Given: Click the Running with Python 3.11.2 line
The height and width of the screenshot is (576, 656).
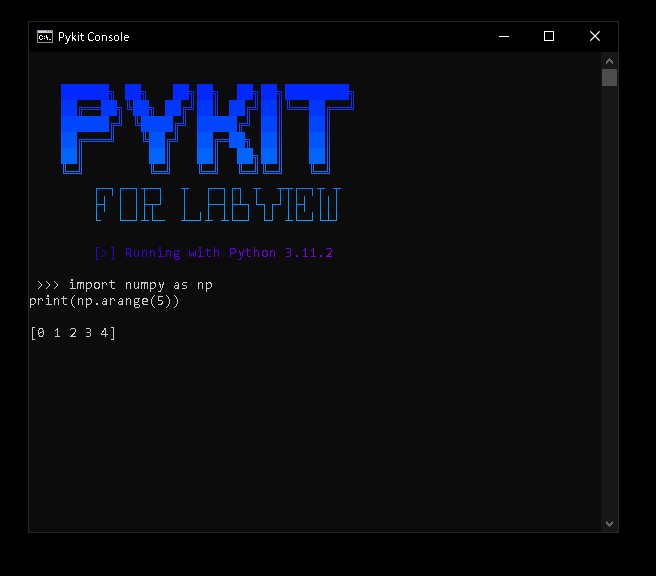Looking at the screenshot, I should pos(214,253).
